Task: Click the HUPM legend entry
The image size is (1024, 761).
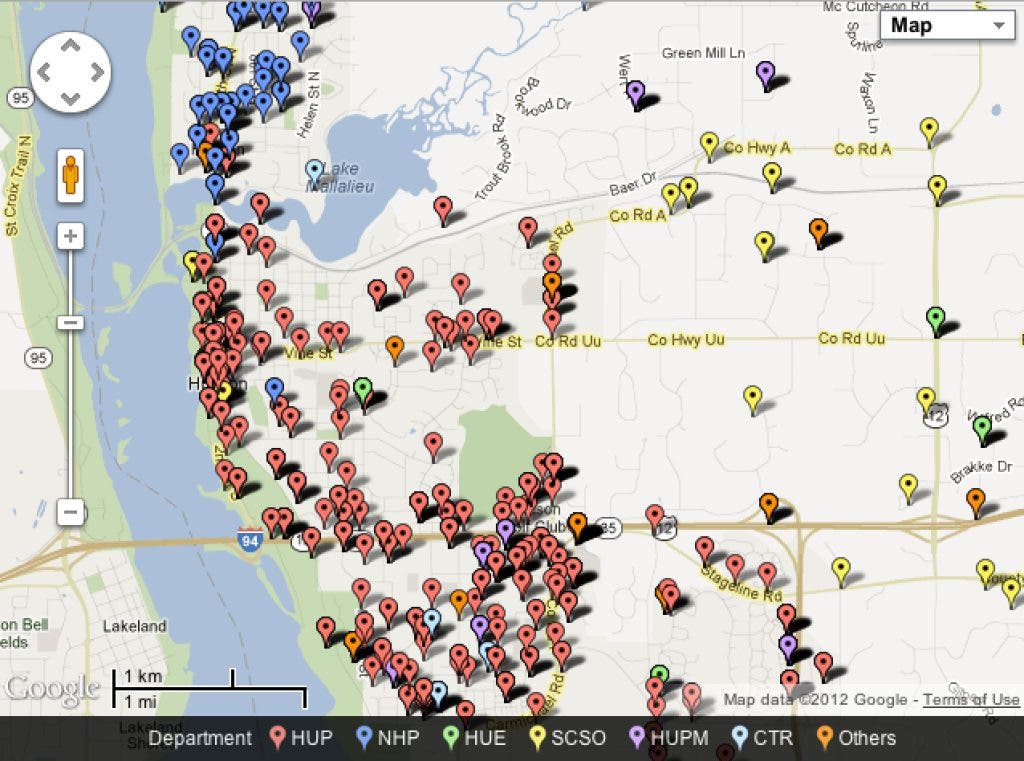Action: click(x=669, y=738)
